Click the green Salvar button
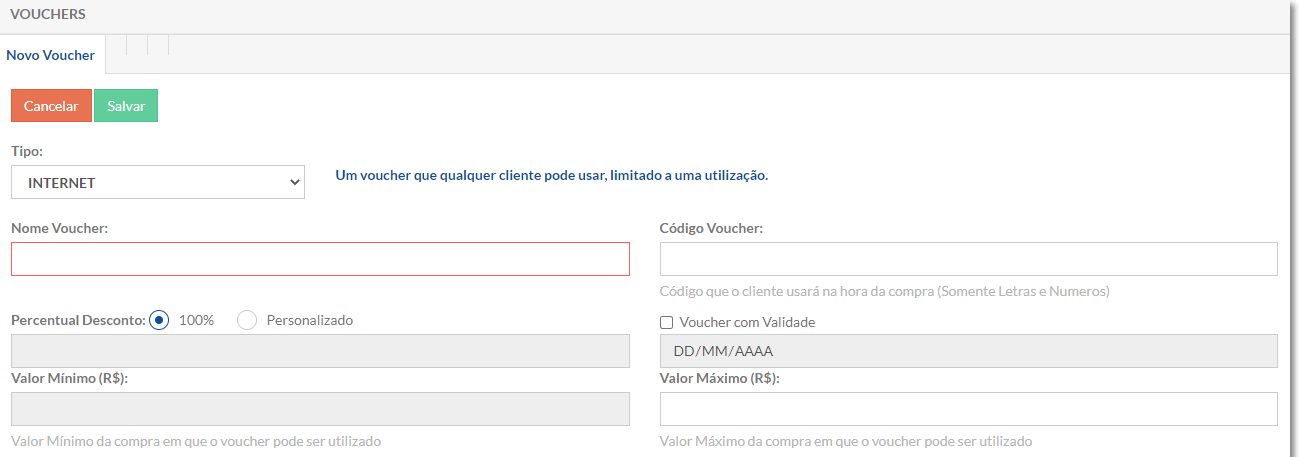Screen dimensions: 1299x457 click(126, 106)
